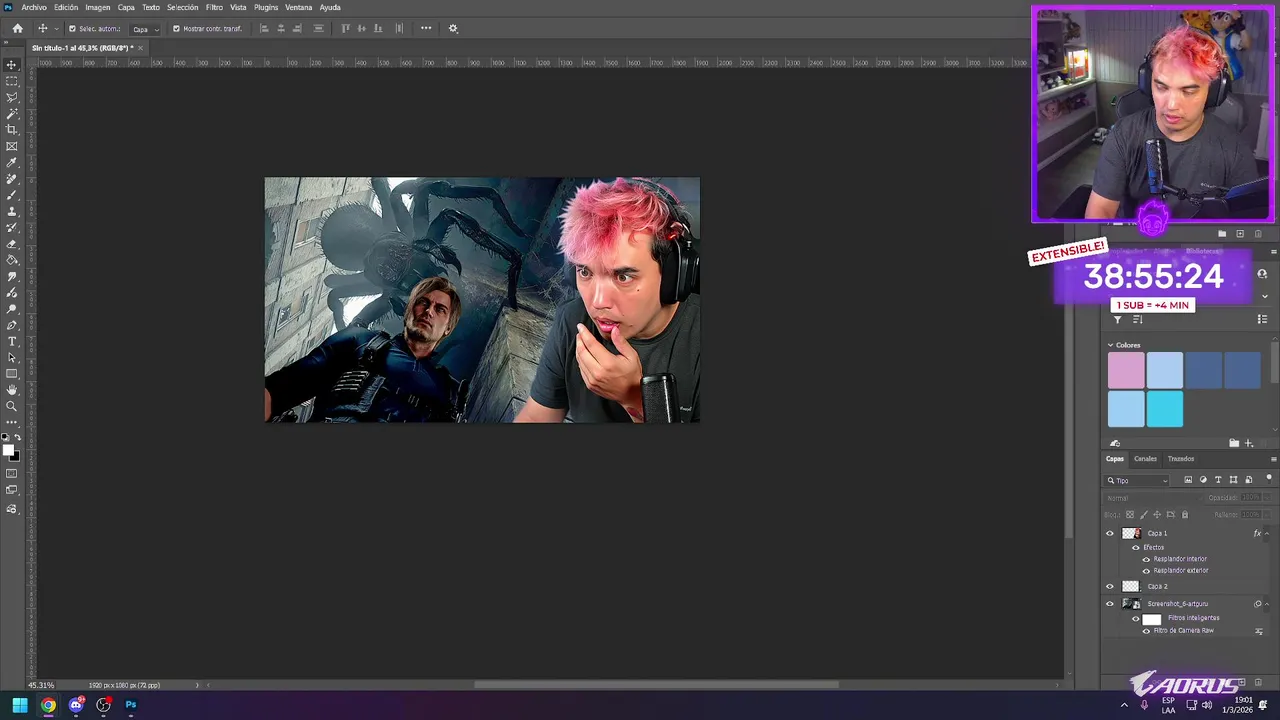Image resolution: width=1280 pixels, height=720 pixels.
Task: Select the History Brush tool
Action: coord(12,227)
